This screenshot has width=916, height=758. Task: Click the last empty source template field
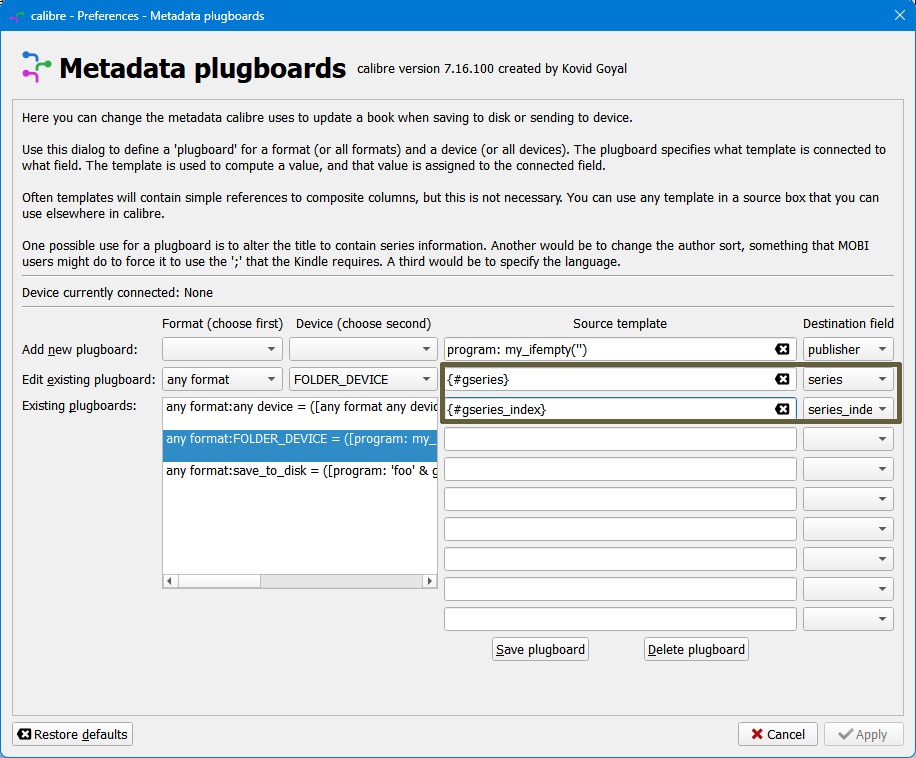coord(620,619)
